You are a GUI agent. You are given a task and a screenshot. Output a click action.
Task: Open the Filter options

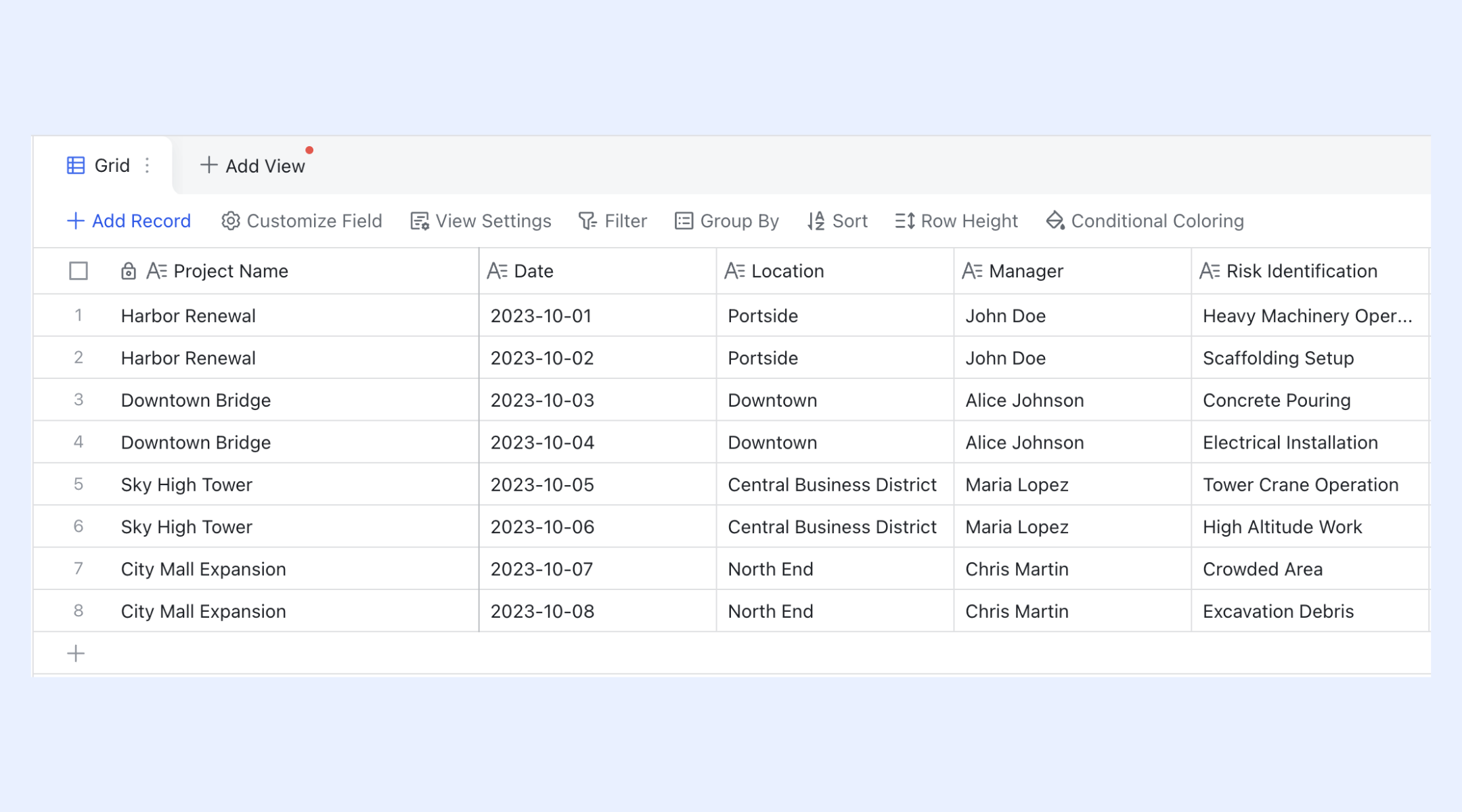pos(613,221)
